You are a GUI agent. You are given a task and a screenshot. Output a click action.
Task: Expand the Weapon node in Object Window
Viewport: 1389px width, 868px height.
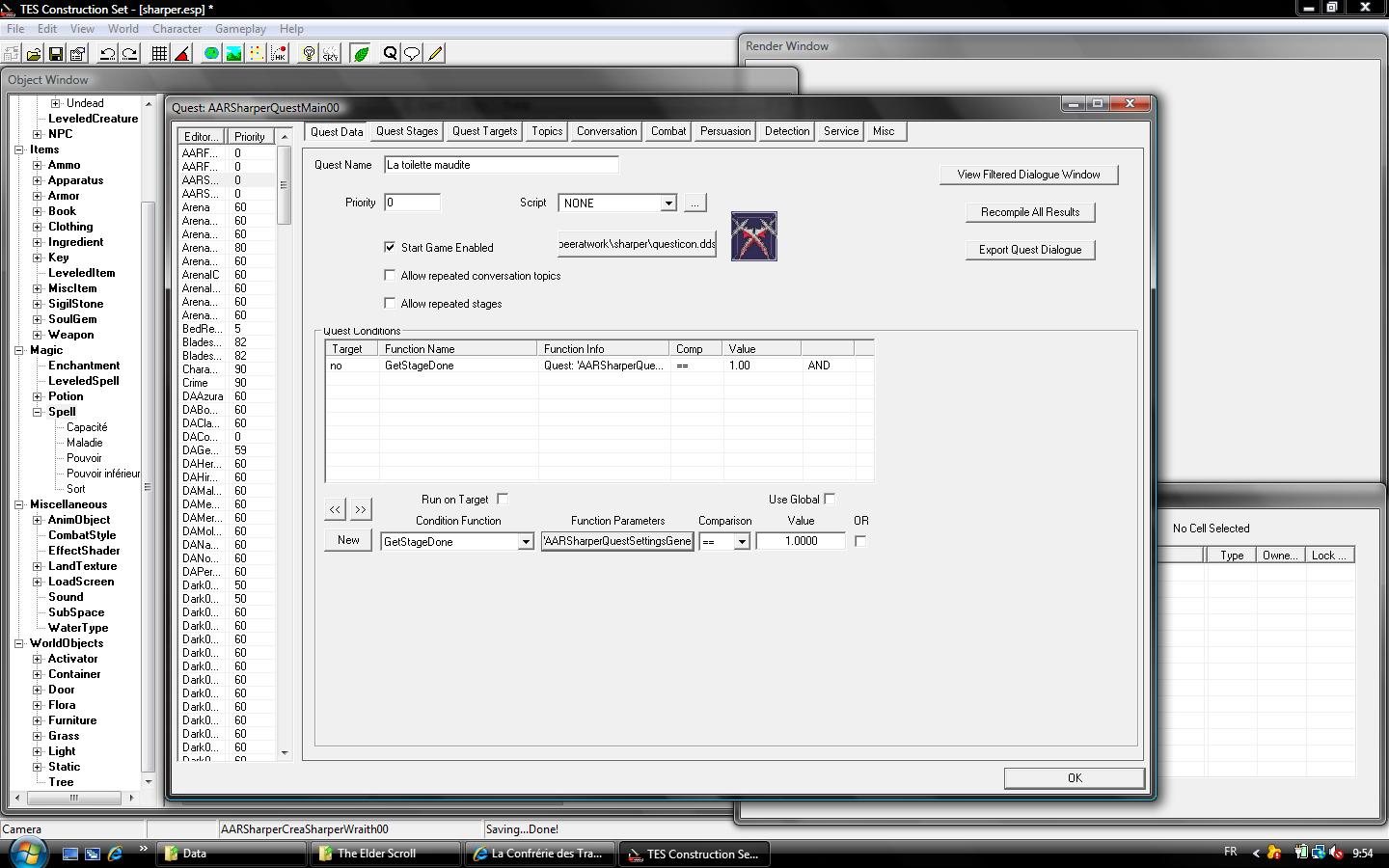38,335
